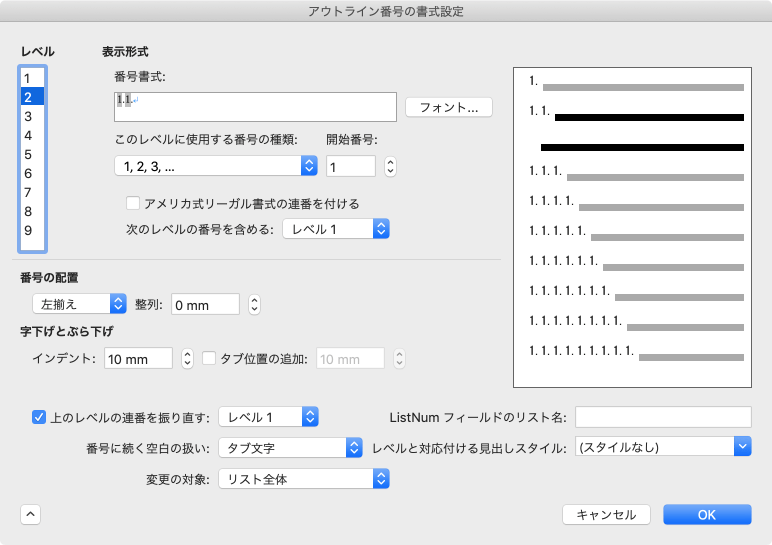Collapse the dialog with the chevron button

tap(30, 514)
